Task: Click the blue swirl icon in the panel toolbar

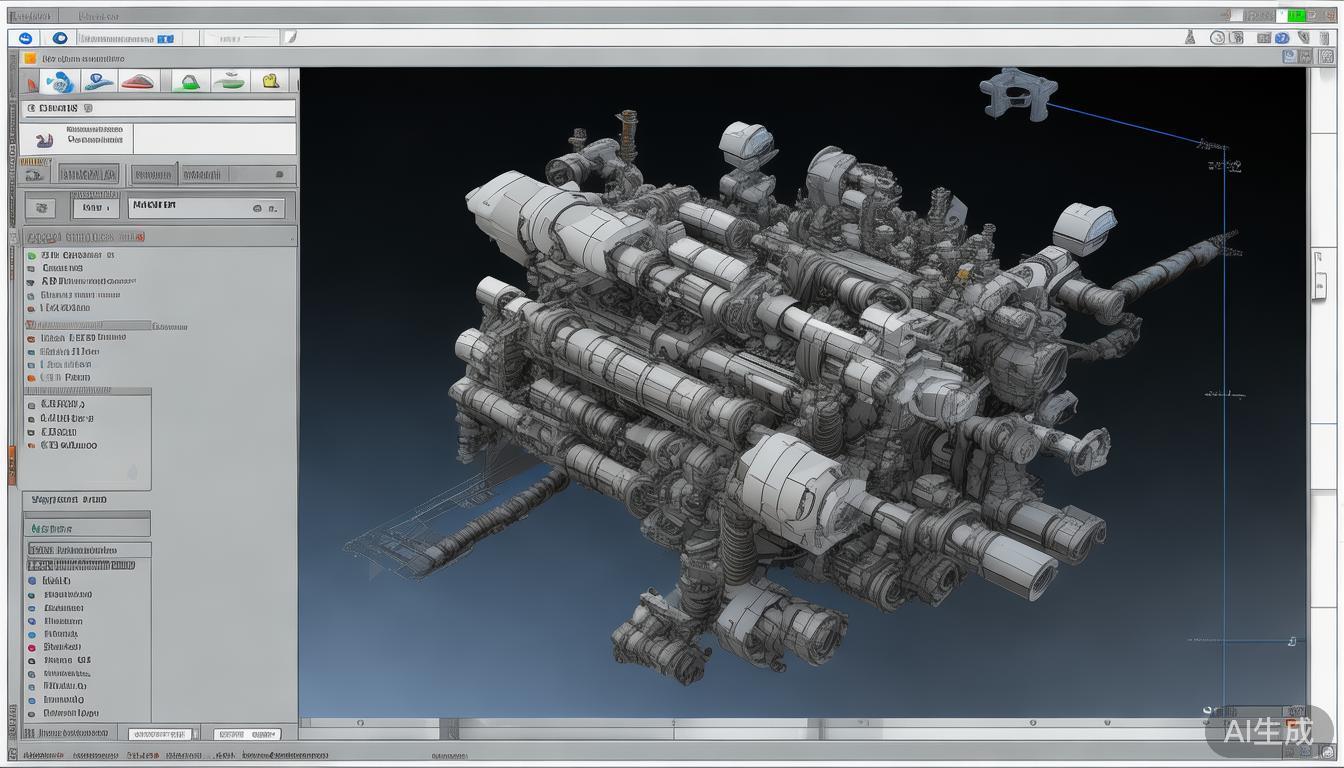Action: [59, 82]
